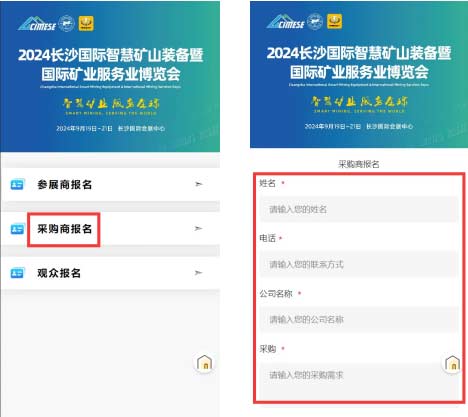Click the 采购商报名 card icon
The image size is (468, 417).
(x=17, y=229)
